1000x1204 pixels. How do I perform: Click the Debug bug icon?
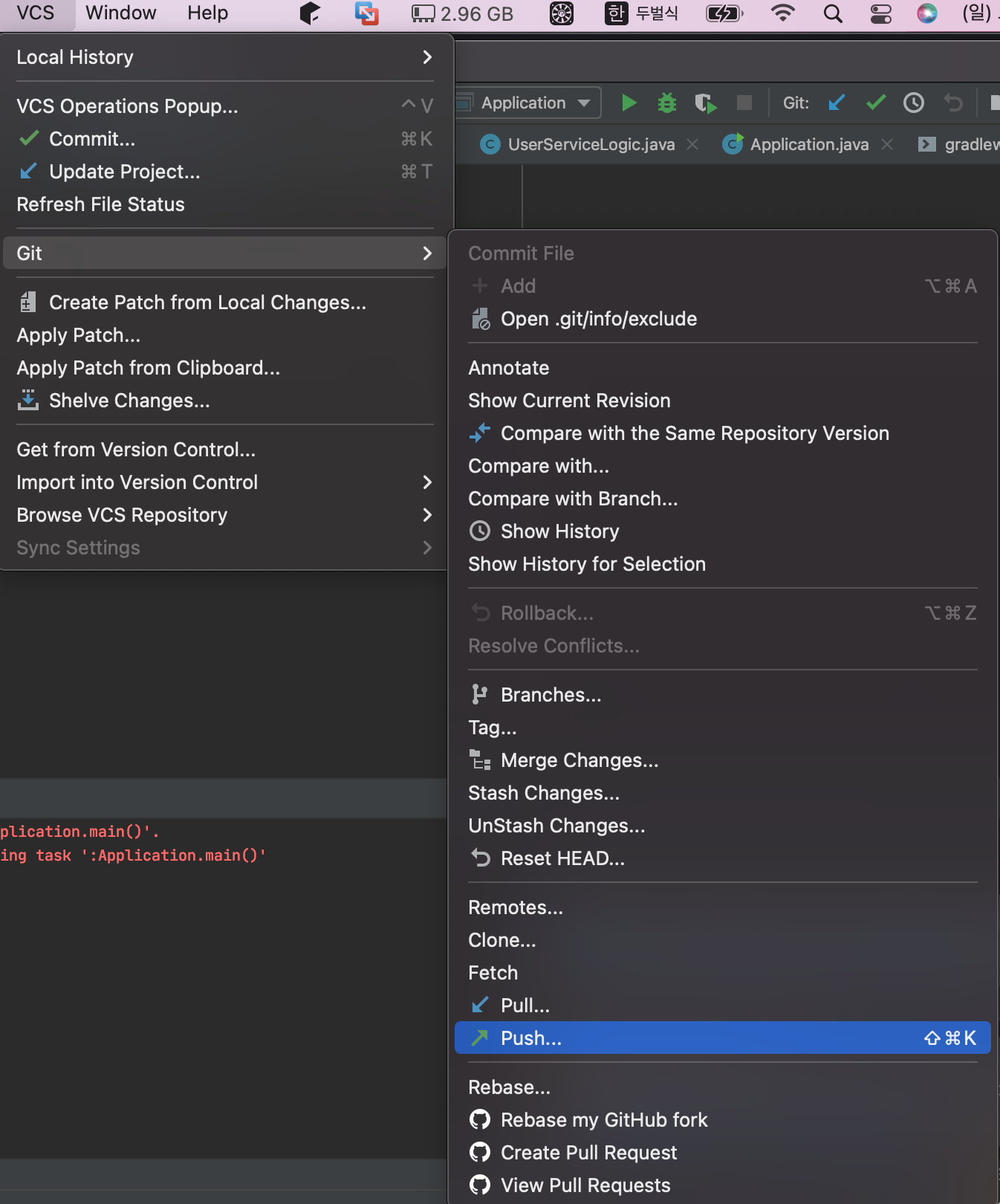[667, 103]
